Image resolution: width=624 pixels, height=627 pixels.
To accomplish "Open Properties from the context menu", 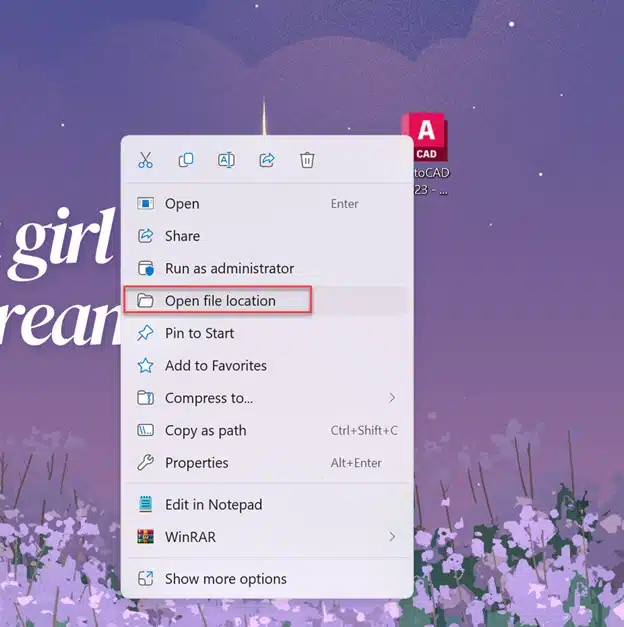I will [196, 463].
